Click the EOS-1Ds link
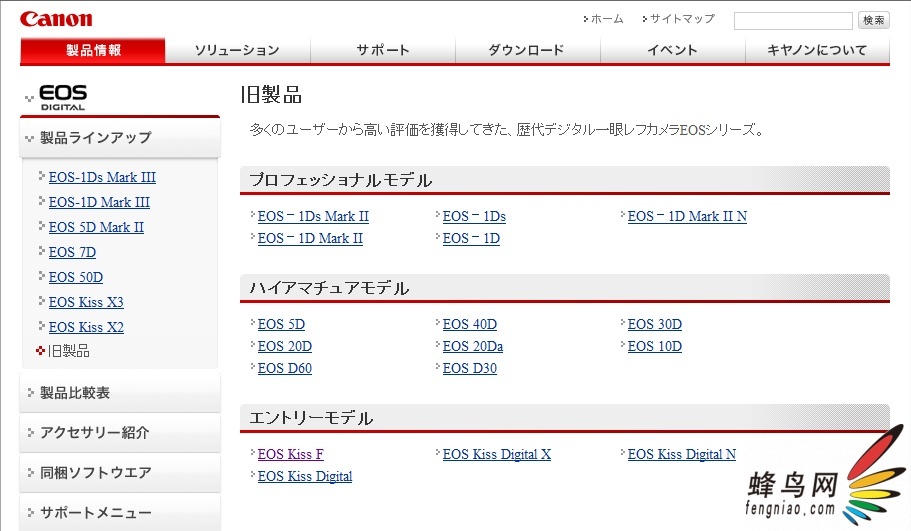The width and height of the screenshot is (911, 531). [474, 216]
